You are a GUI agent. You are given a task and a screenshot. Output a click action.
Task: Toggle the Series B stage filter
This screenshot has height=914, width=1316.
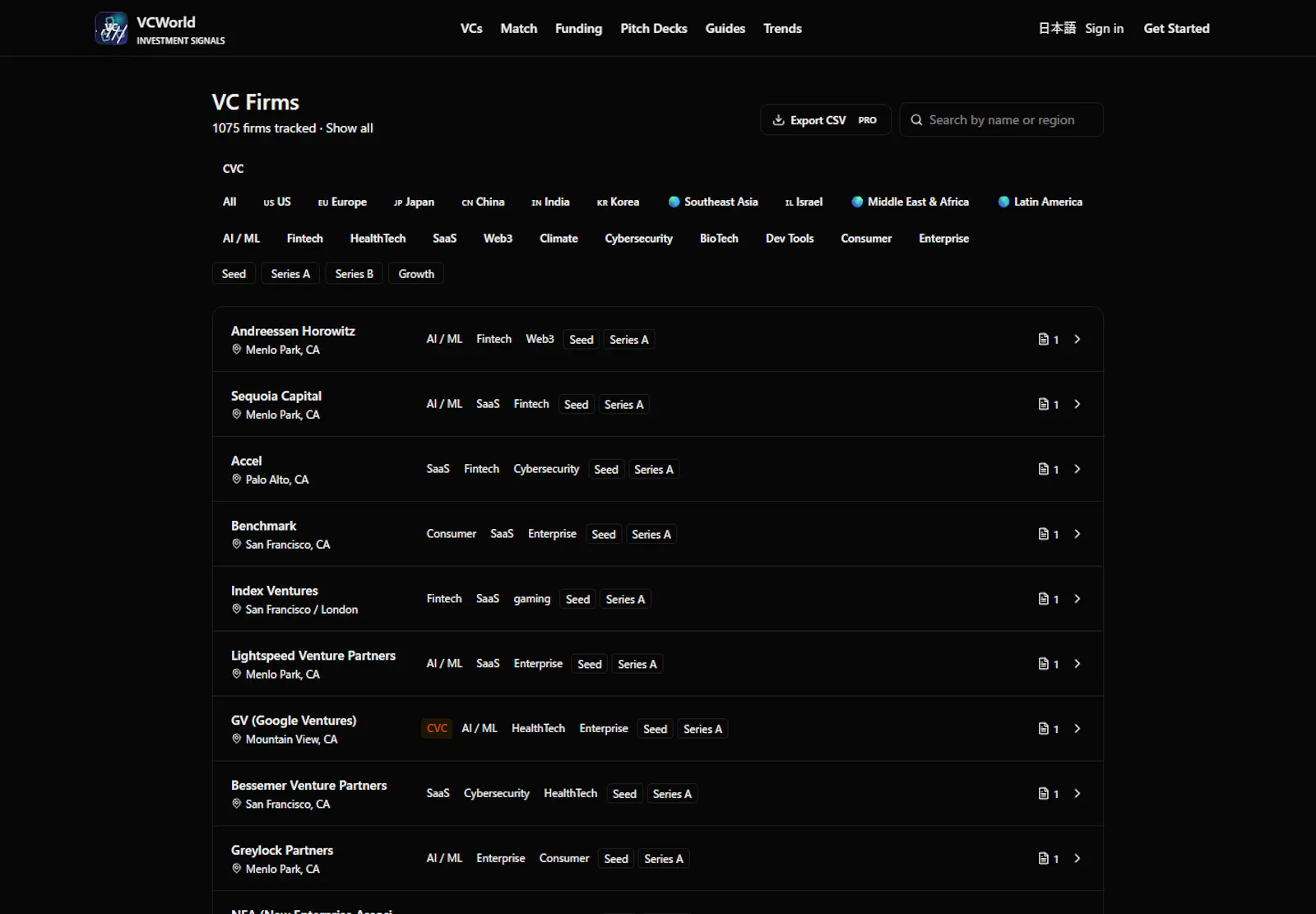point(354,274)
